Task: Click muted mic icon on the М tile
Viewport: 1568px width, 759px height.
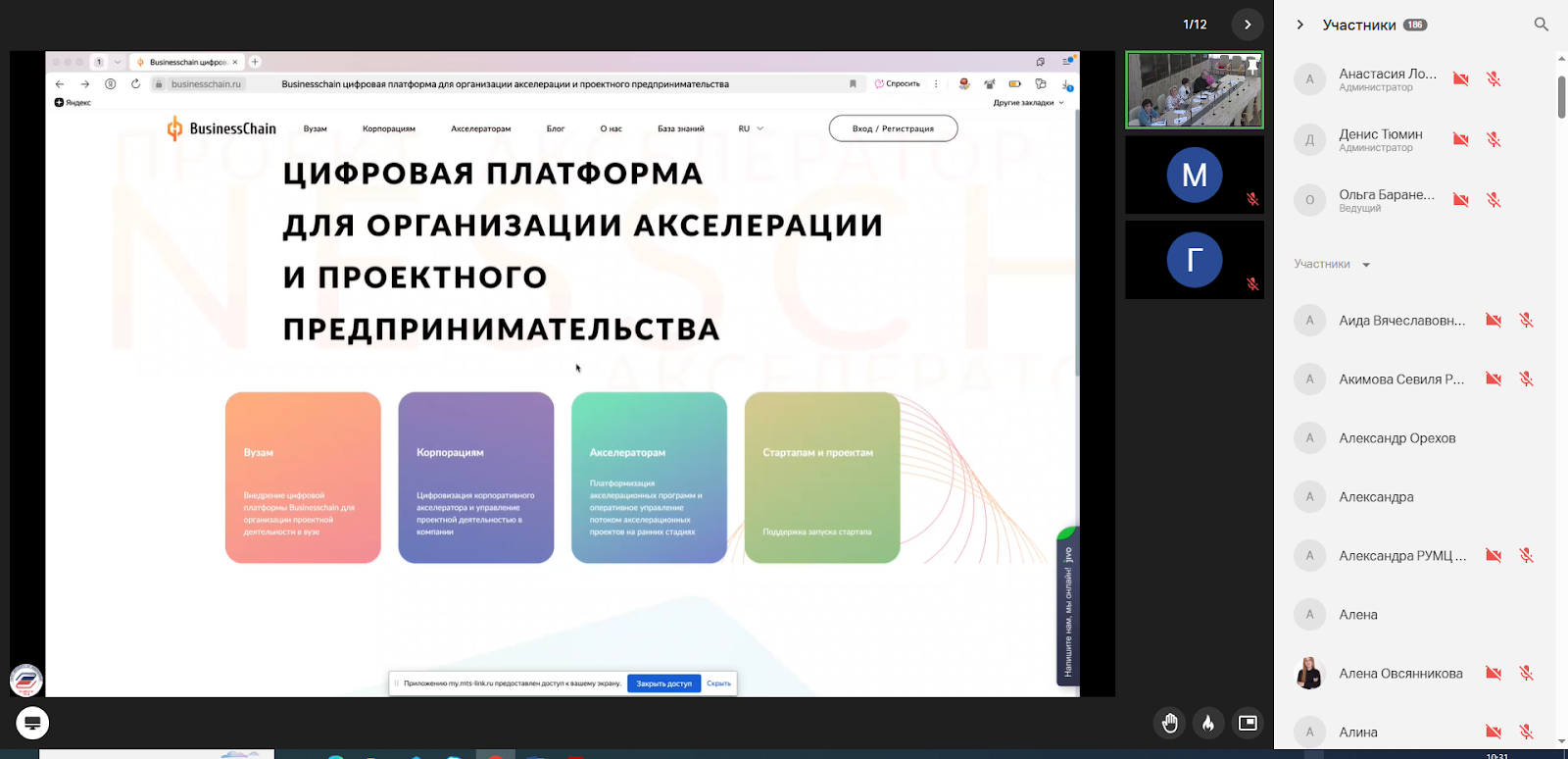Action: click(x=1251, y=199)
